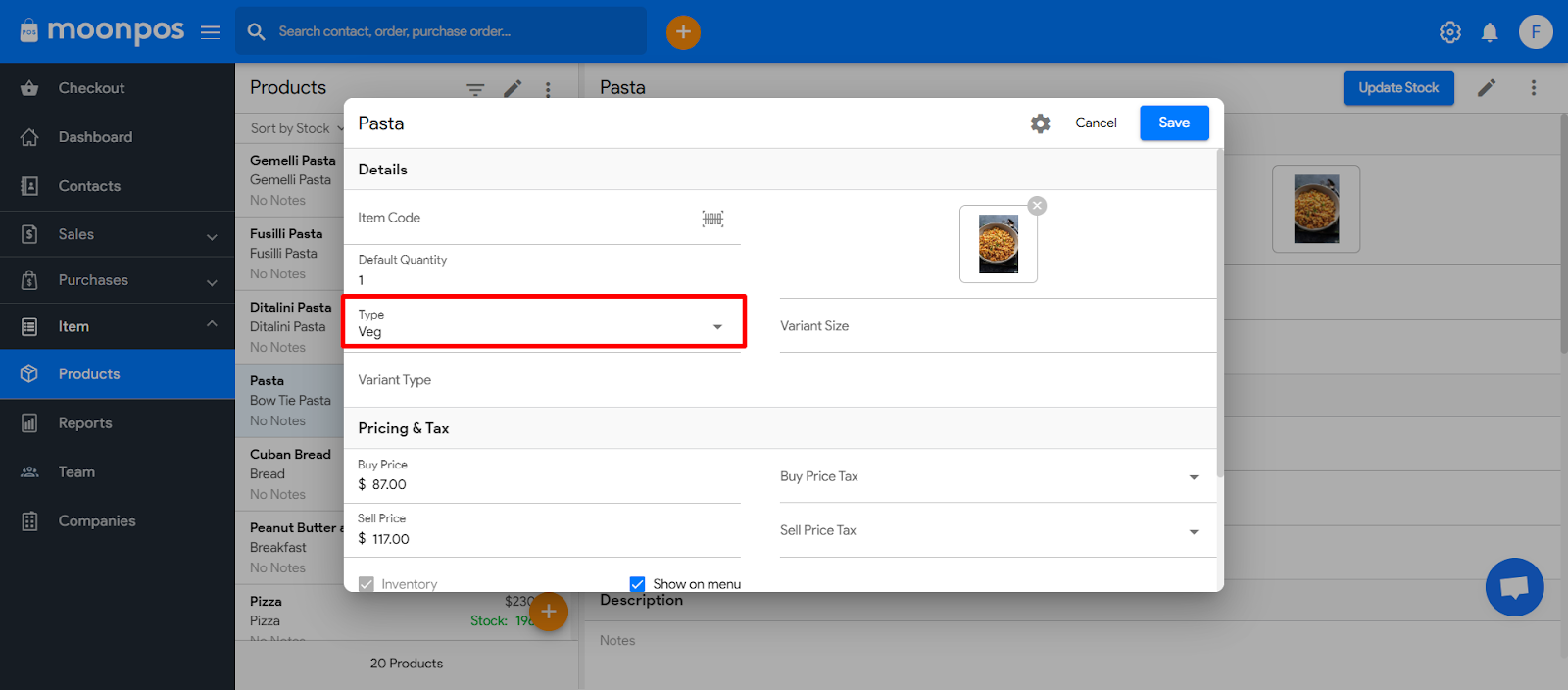Open Dashboard in the sidebar
1568x690 pixels.
coord(95,137)
